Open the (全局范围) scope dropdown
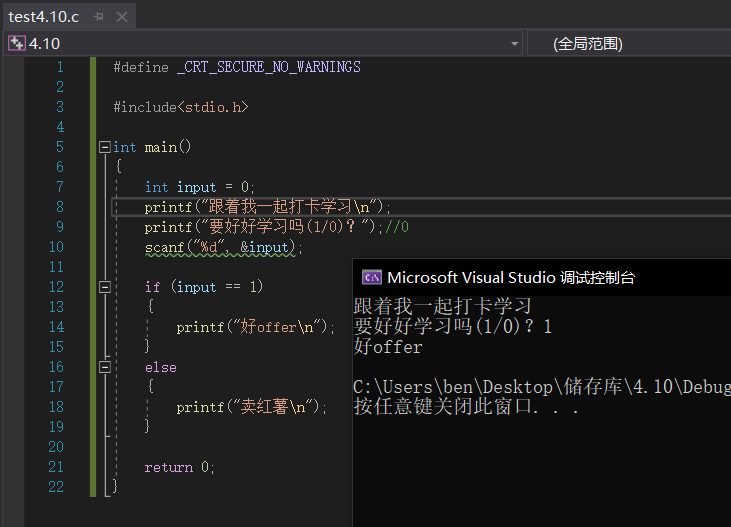Viewport: 731px width, 527px height. pos(629,44)
